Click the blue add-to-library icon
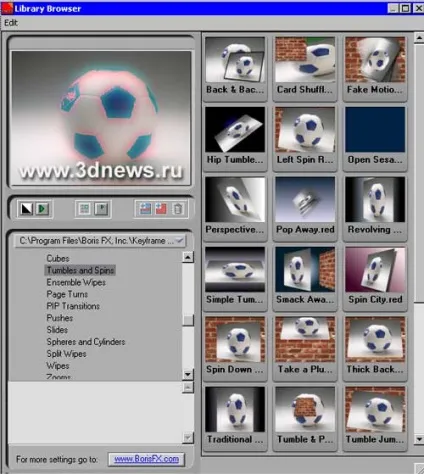 click(145, 209)
